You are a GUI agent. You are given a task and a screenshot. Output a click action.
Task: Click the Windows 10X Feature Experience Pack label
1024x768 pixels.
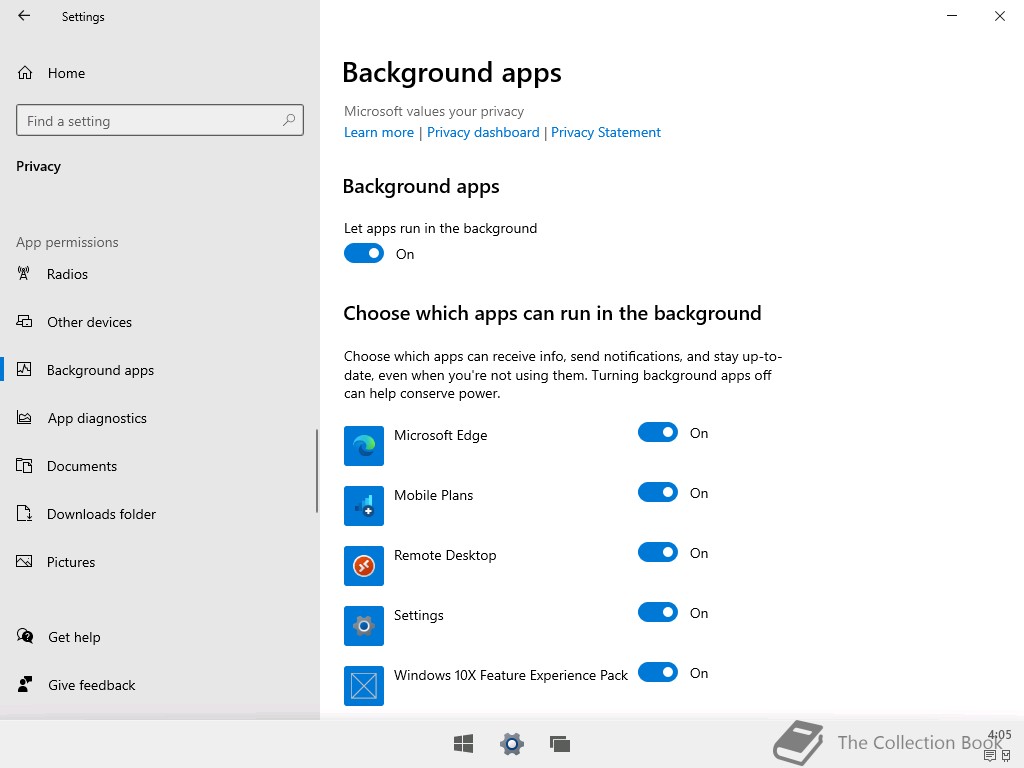511,675
